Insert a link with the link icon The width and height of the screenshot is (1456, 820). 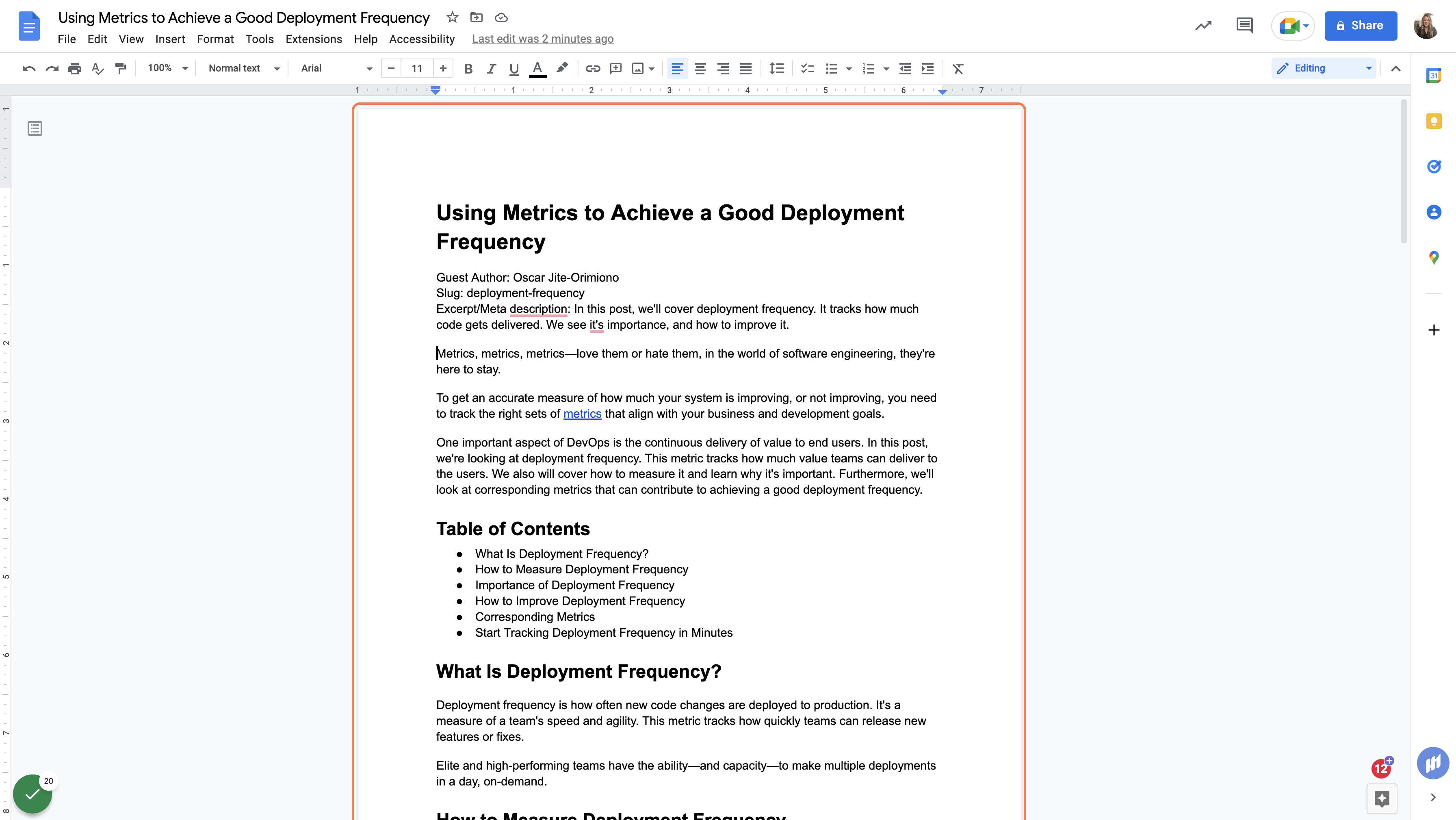592,68
